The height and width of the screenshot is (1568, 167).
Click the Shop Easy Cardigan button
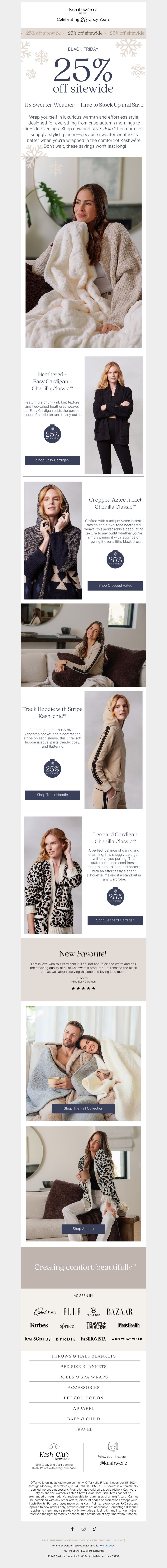pos(52,460)
